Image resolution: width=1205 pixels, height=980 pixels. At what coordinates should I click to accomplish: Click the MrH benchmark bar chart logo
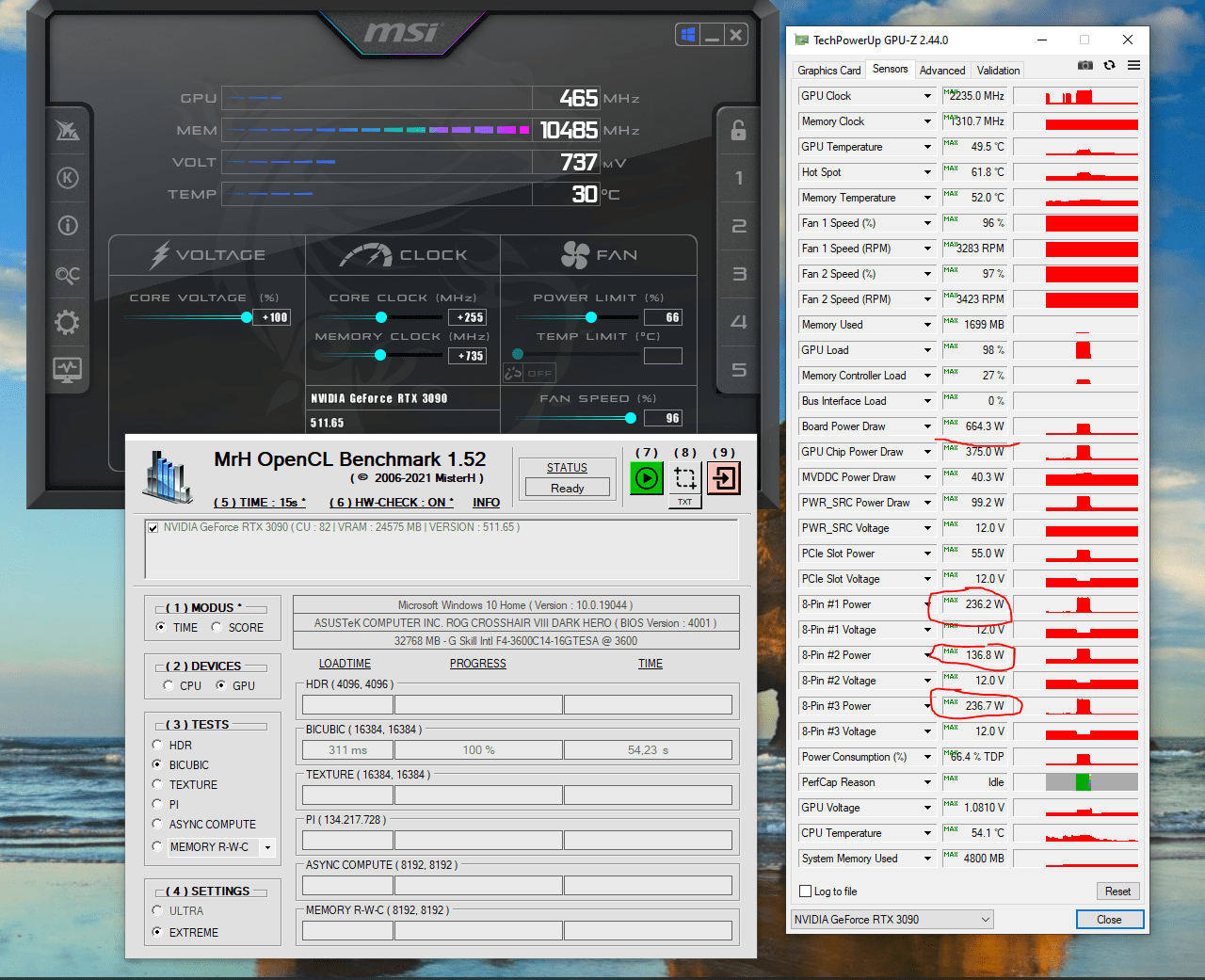168,476
